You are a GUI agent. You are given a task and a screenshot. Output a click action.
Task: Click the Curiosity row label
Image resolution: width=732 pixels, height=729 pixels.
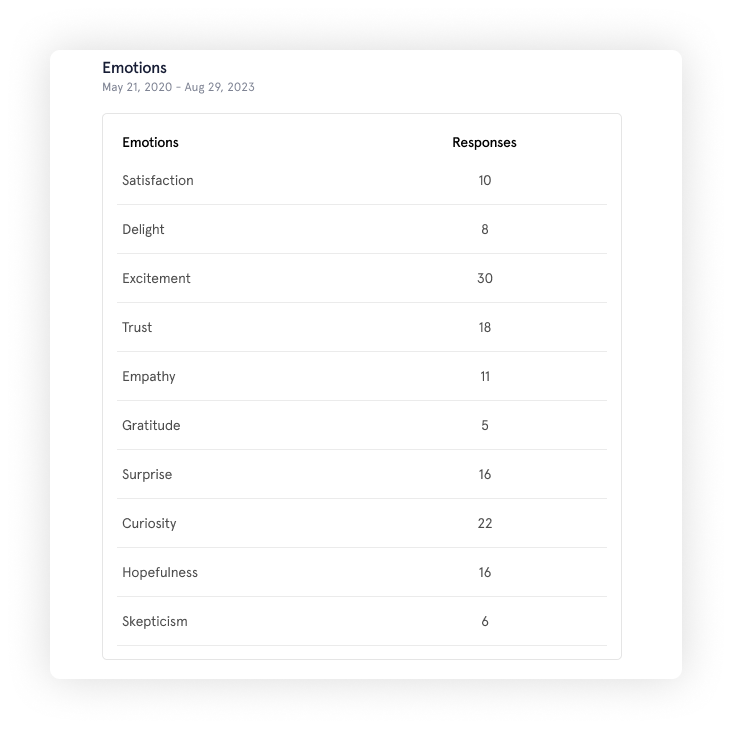point(149,524)
